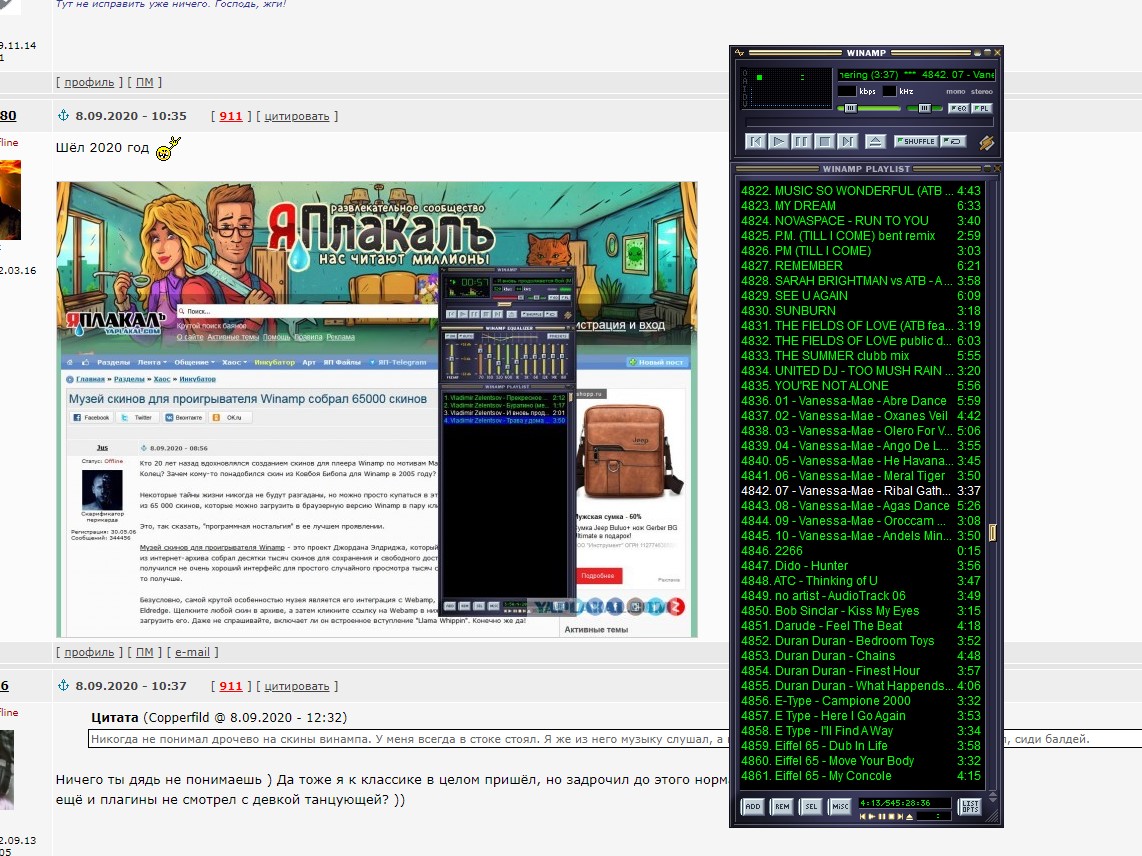Click the Eject open-file button
Viewport: 1142px width, 856px height.
(x=875, y=142)
